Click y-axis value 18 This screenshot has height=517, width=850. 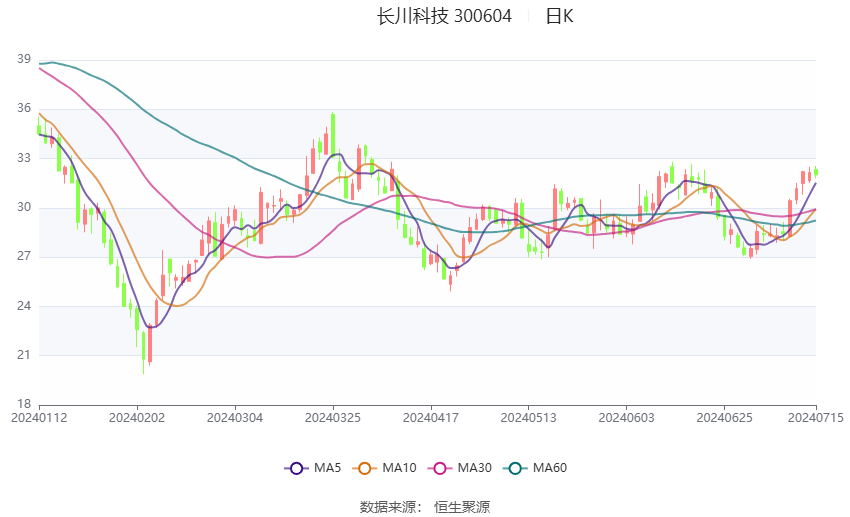24,404
